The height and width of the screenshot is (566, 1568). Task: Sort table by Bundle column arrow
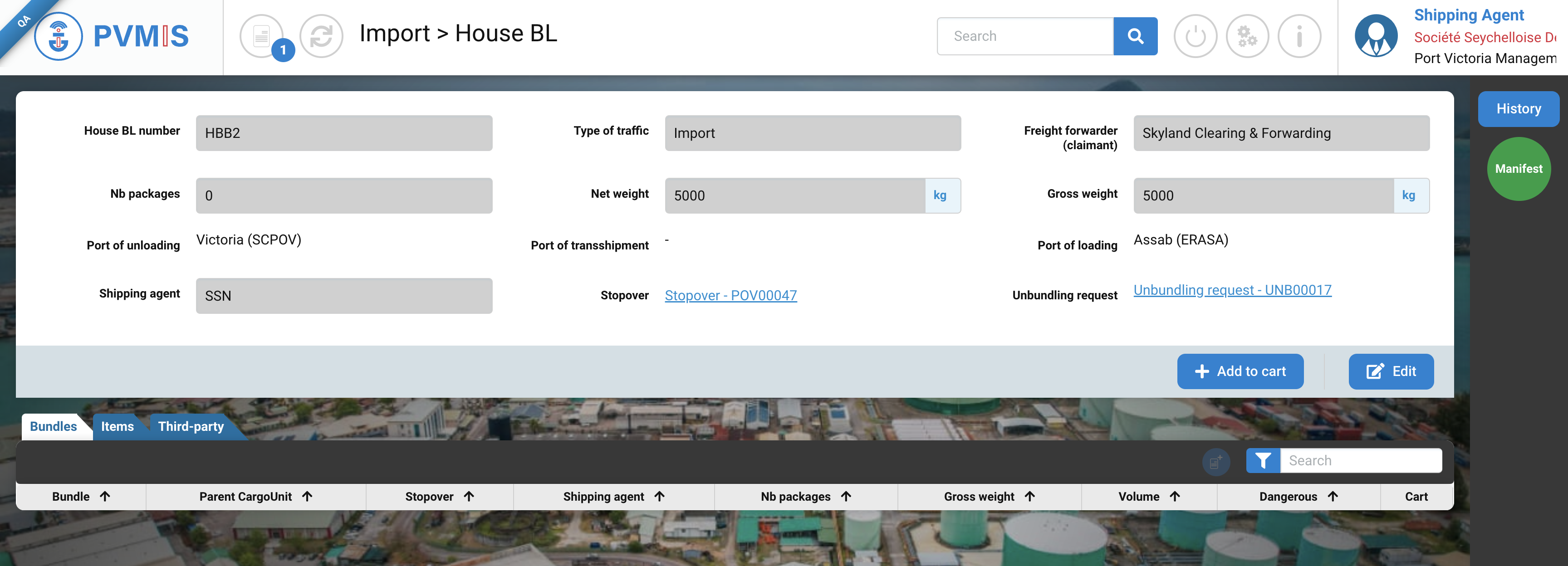[105, 497]
